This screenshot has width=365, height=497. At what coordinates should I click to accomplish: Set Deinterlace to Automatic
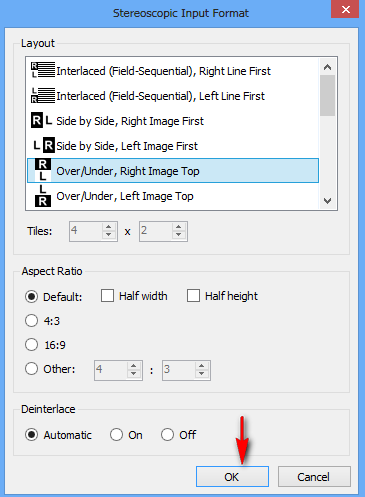tap(31, 435)
